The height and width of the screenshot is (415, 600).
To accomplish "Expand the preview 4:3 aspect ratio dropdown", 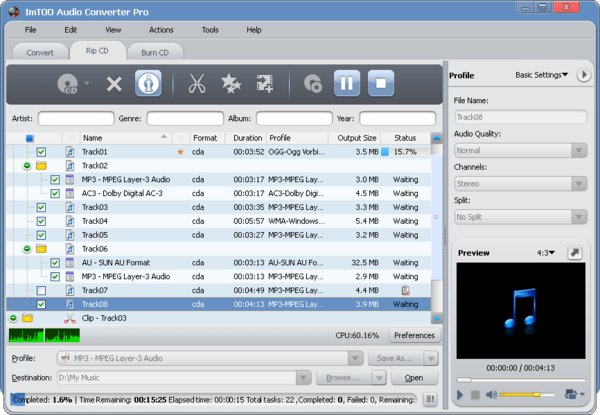I will [x=544, y=253].
